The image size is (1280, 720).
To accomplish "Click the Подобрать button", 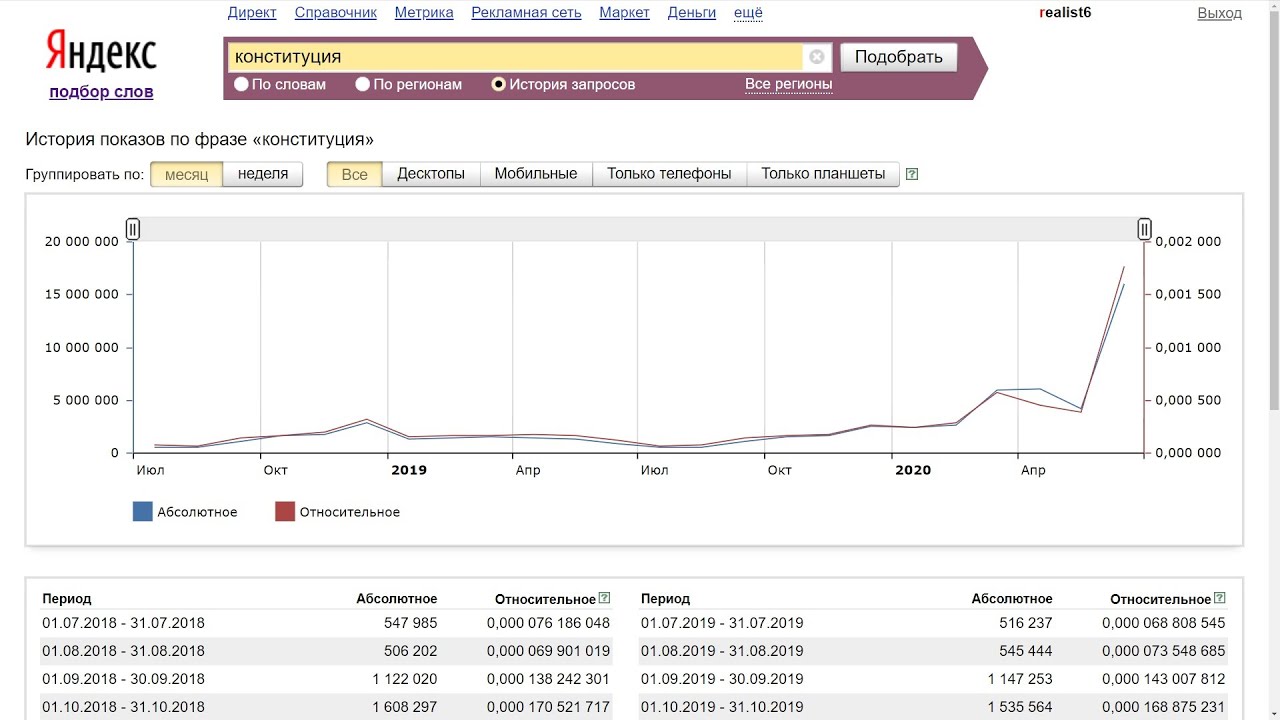I will 899,57.
